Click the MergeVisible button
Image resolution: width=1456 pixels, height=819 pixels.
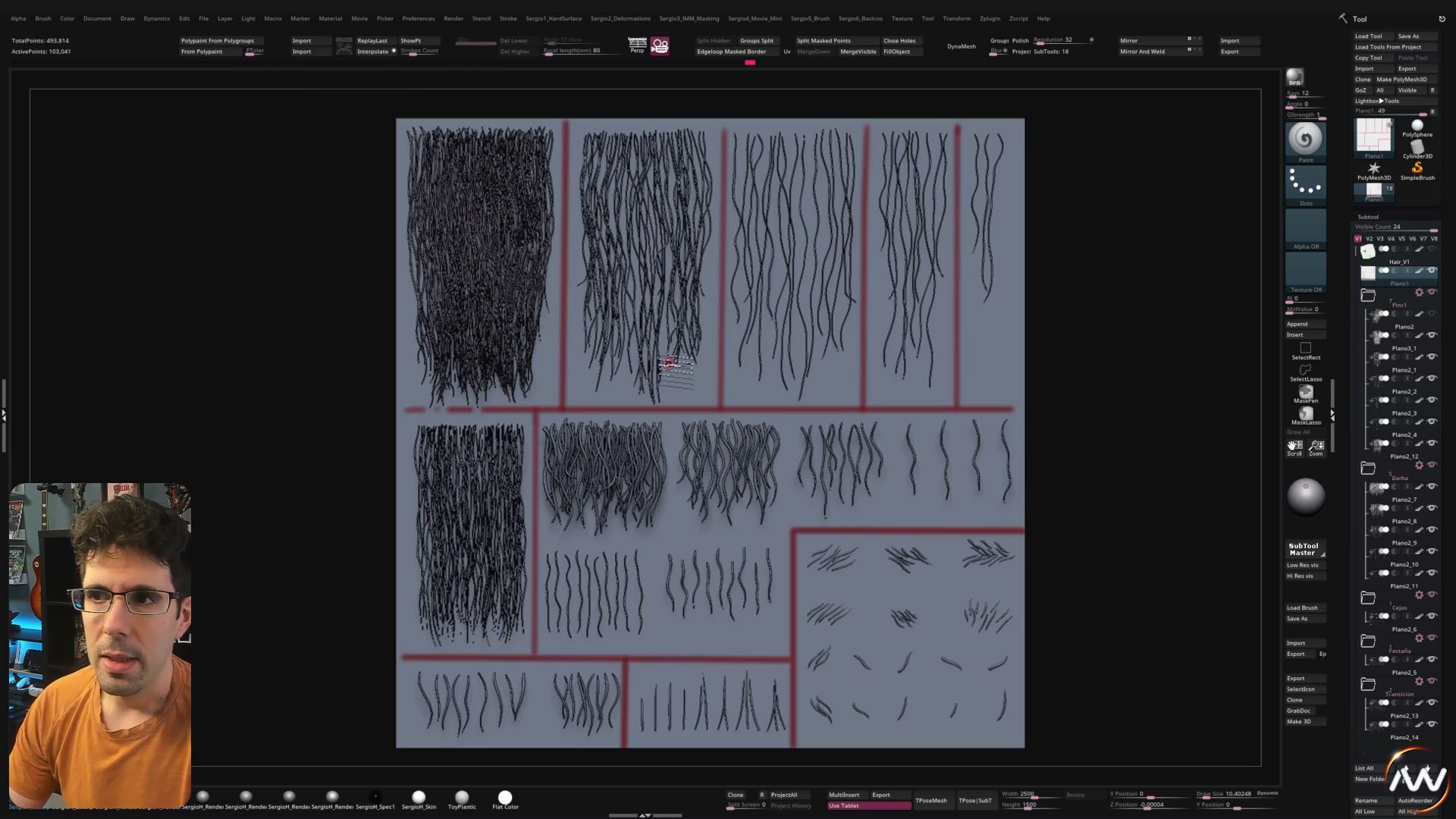tap(858, 52)
